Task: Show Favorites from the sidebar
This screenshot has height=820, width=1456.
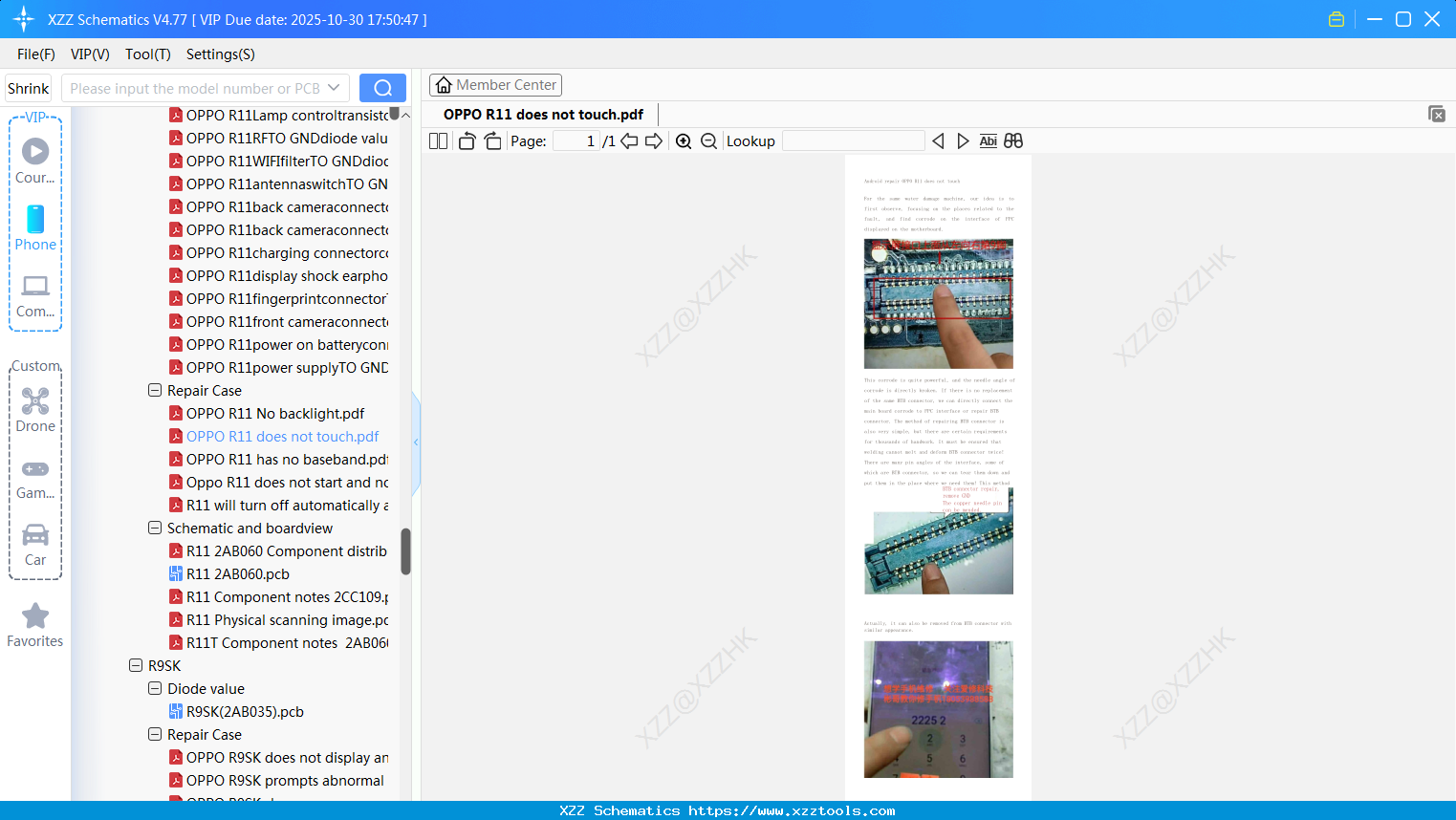Action: pos(35,625)
